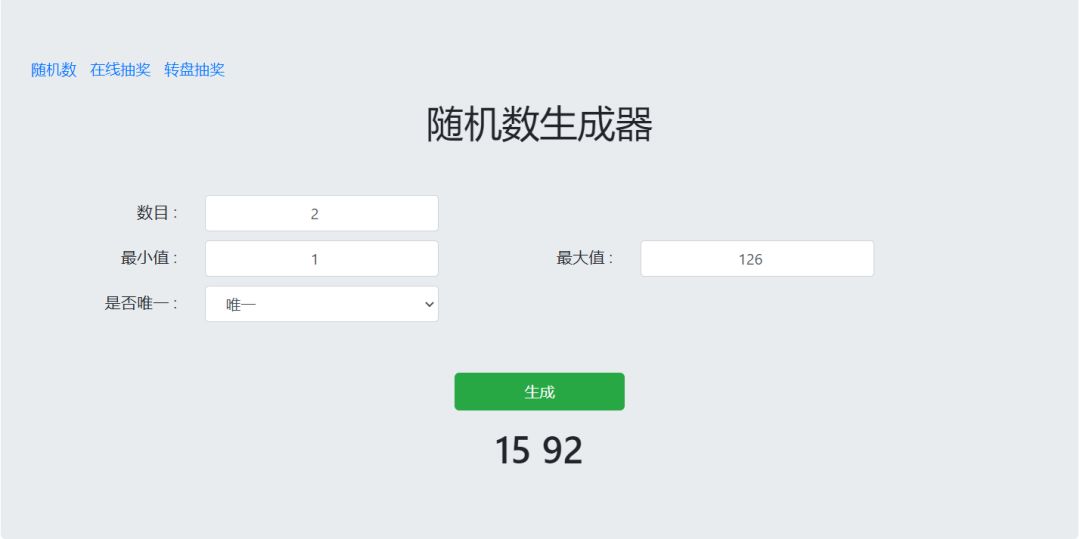Click the 是否唯一 label text
This screenshot has height=539, width=1080.
pos(141,303)
